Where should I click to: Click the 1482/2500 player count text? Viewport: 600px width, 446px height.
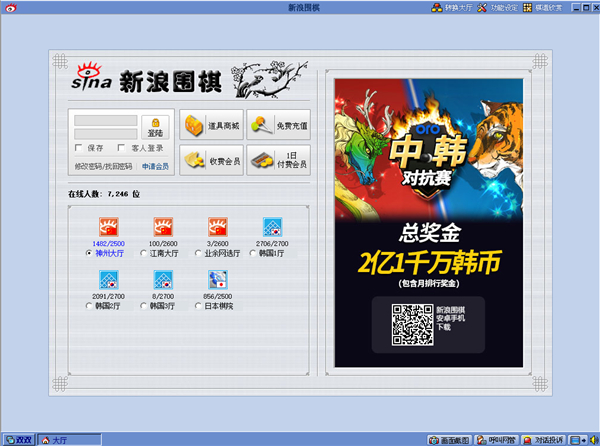tap(109, 244)
